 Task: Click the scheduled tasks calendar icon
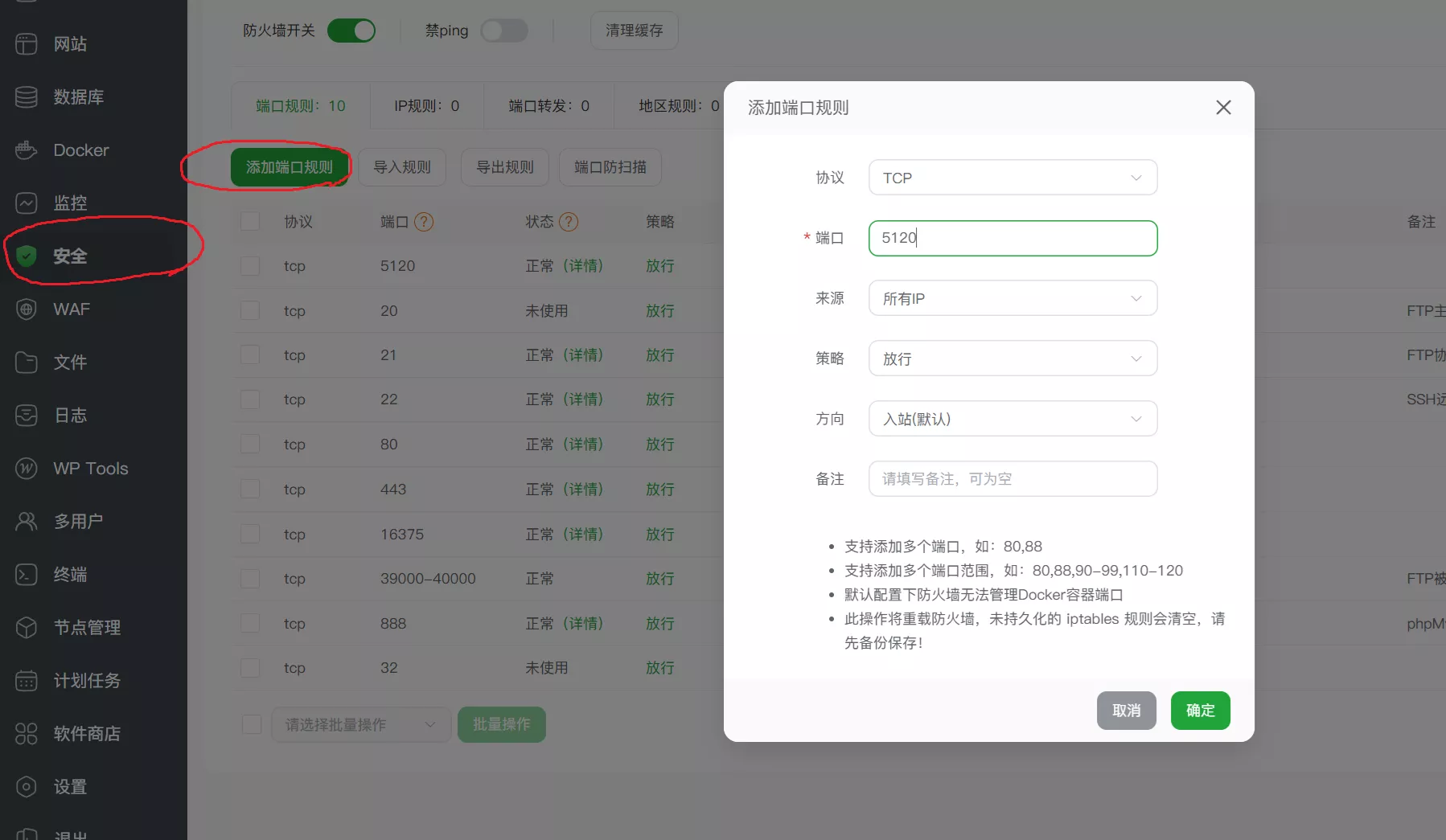(x=27, y=681)
